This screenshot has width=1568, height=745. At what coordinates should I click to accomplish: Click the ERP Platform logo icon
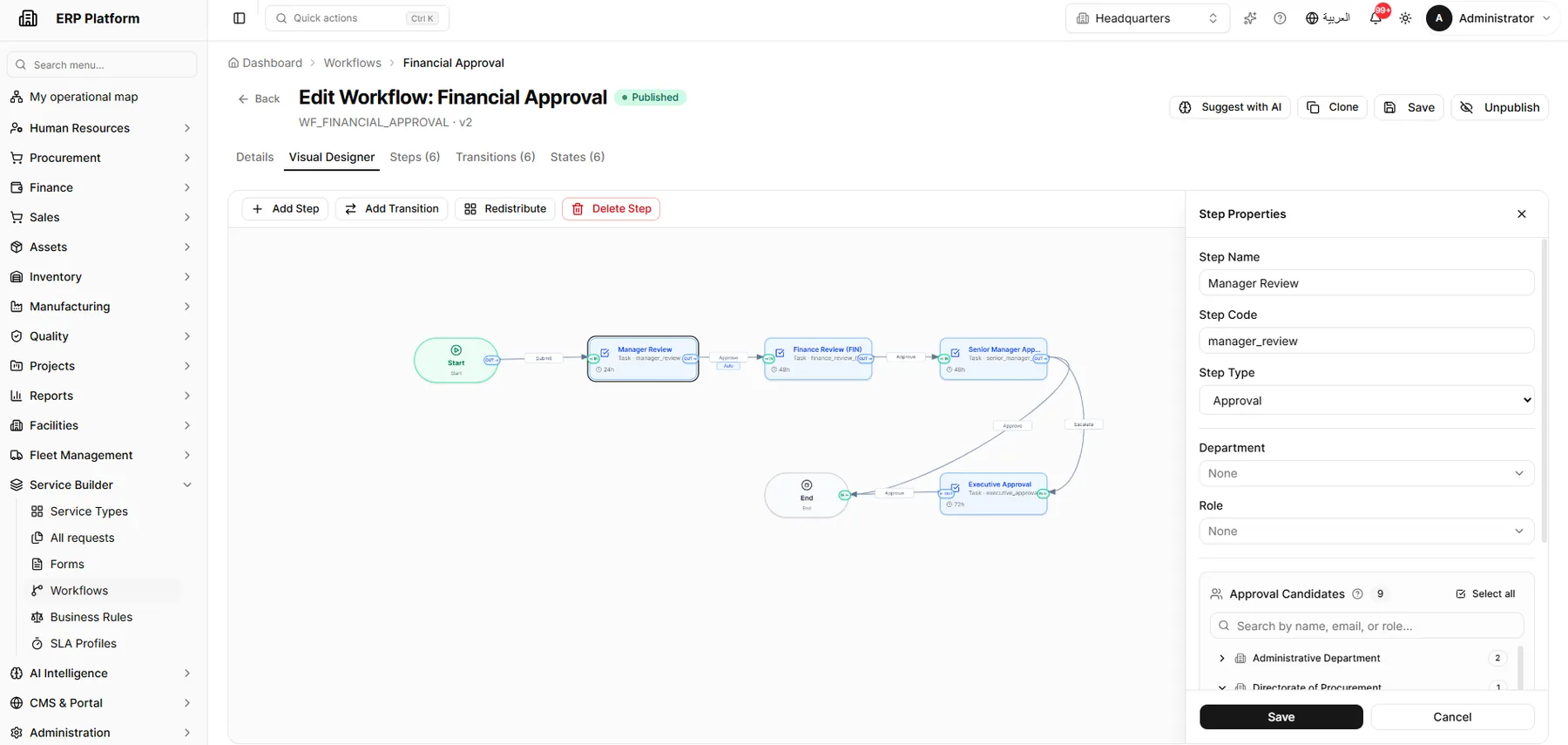pyautogui.click(x=29, y=18)
